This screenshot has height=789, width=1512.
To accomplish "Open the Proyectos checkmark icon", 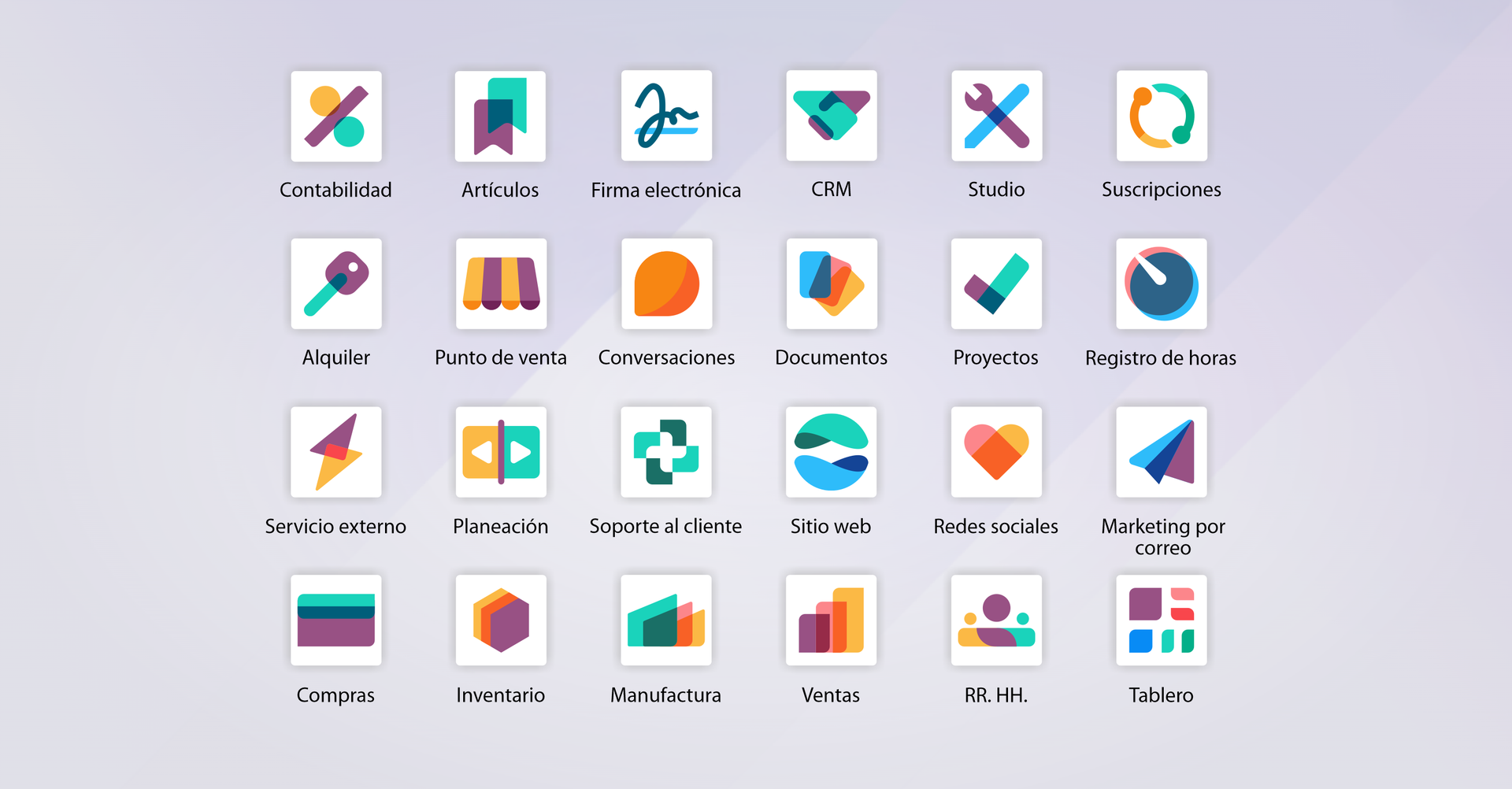I will (x=996, y=284).
